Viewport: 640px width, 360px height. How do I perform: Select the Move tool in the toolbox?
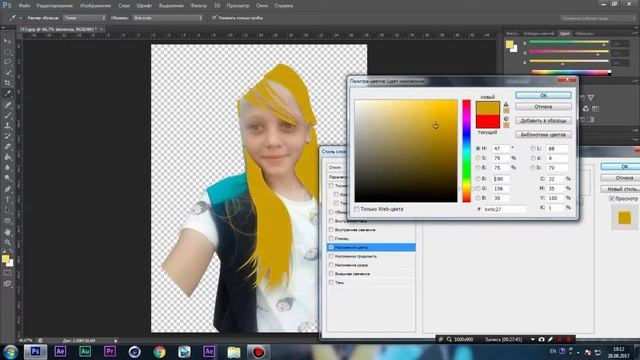coord(7,41)
